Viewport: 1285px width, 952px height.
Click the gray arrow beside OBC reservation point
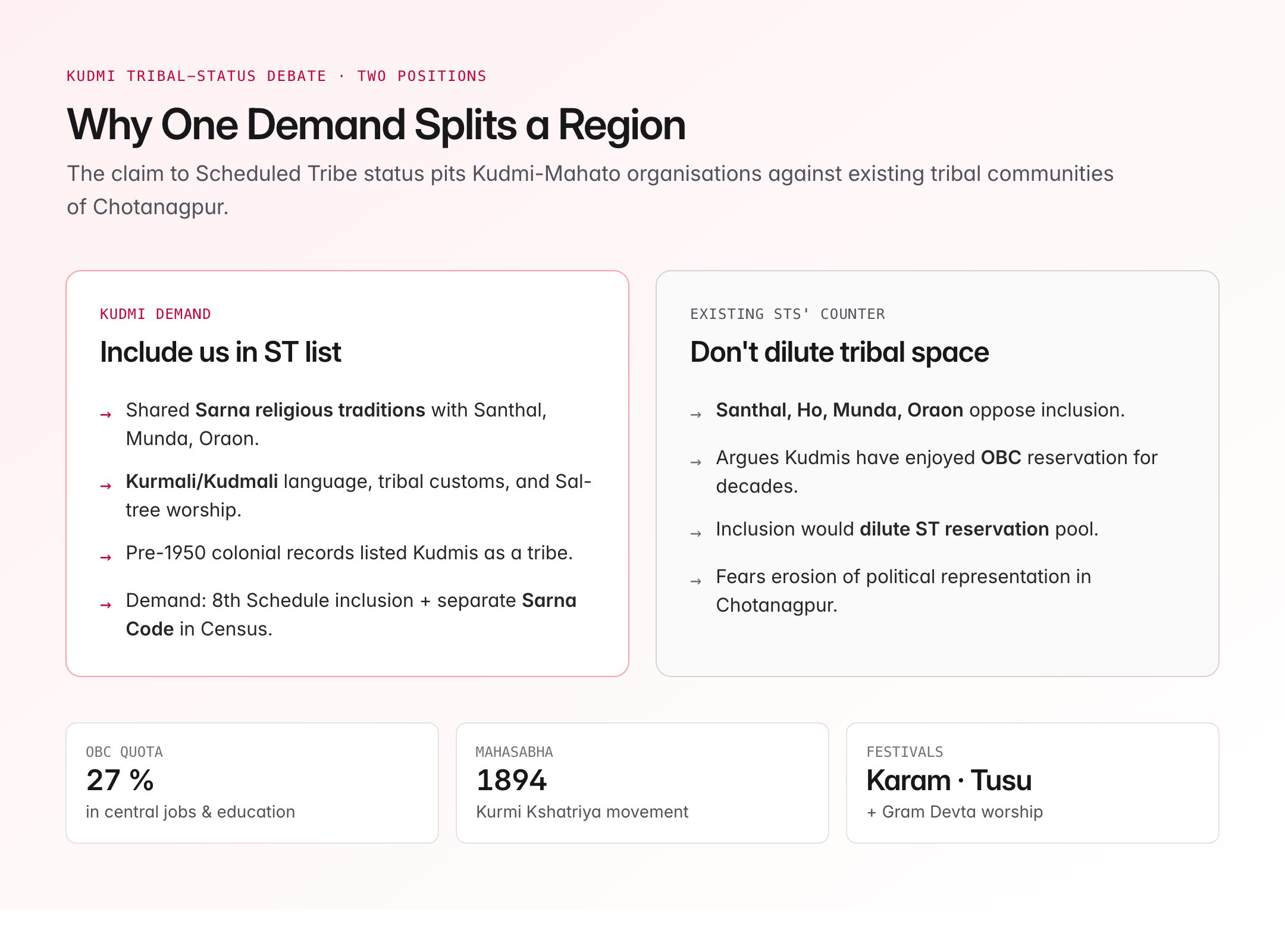tap(696, 462)
